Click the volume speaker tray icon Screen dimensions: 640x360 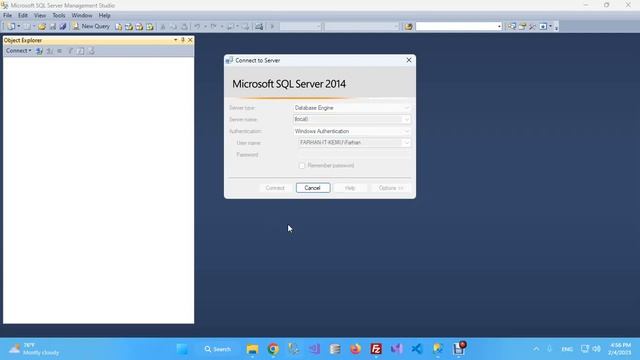coord(596,349)
